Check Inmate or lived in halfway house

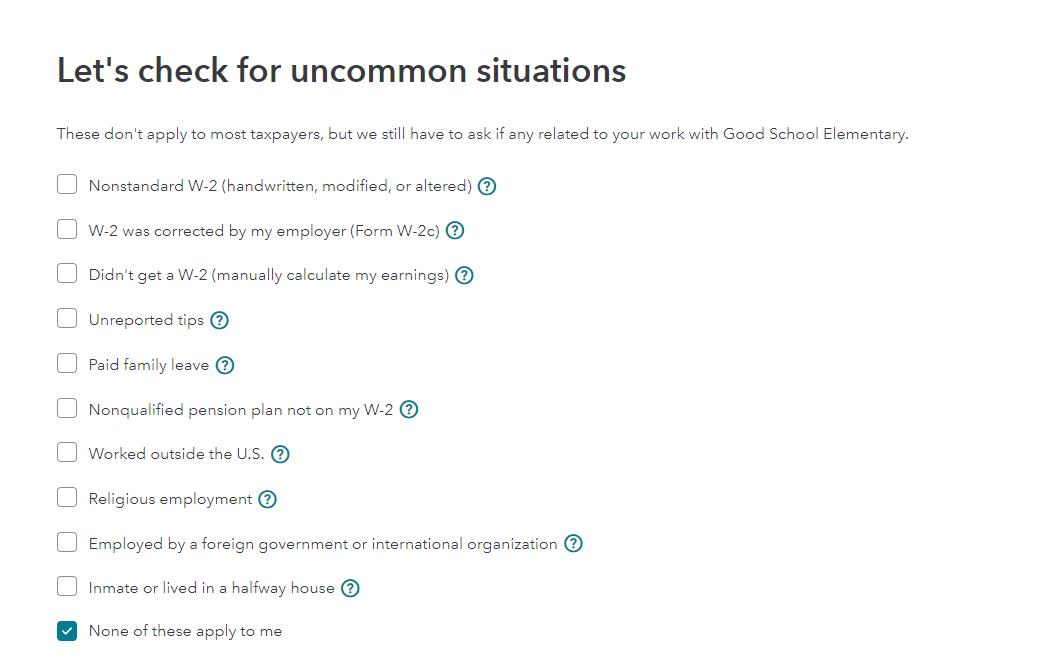[67, 586]
